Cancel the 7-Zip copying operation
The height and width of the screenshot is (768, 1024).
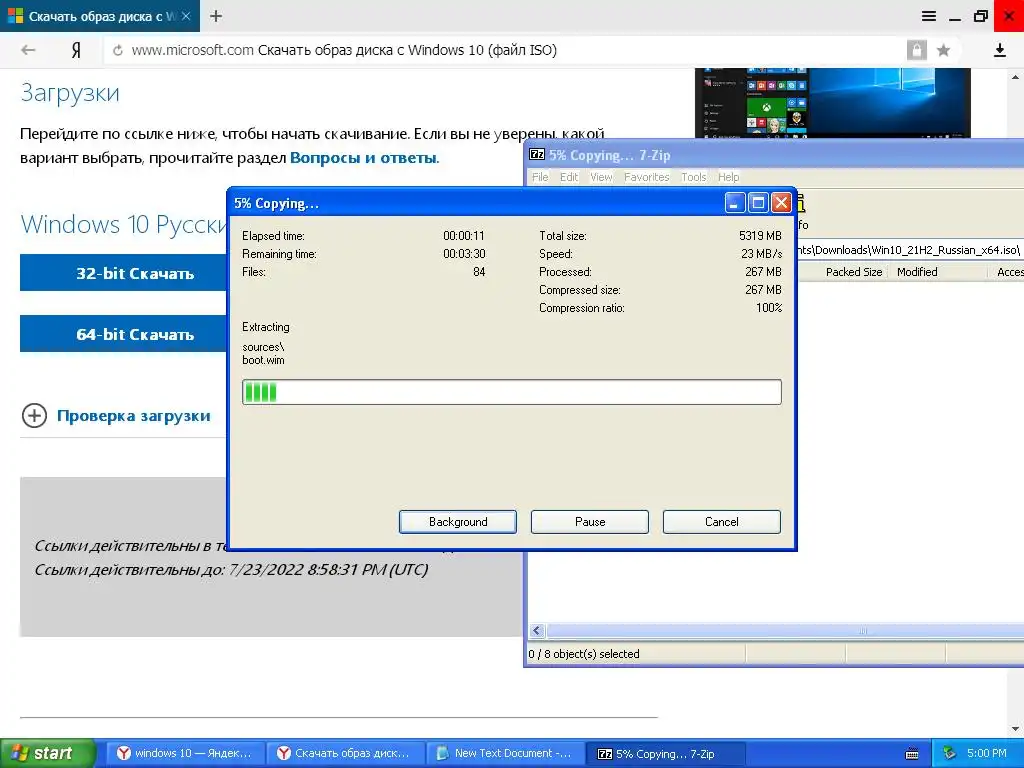click(722, 522)
